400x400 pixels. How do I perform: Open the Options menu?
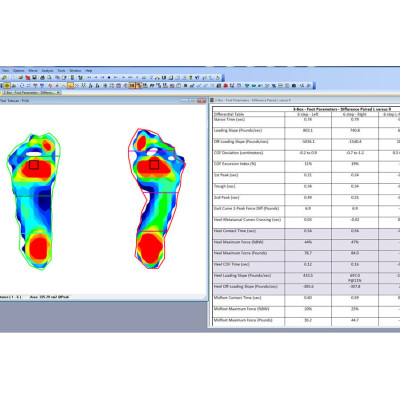(19, 71)
